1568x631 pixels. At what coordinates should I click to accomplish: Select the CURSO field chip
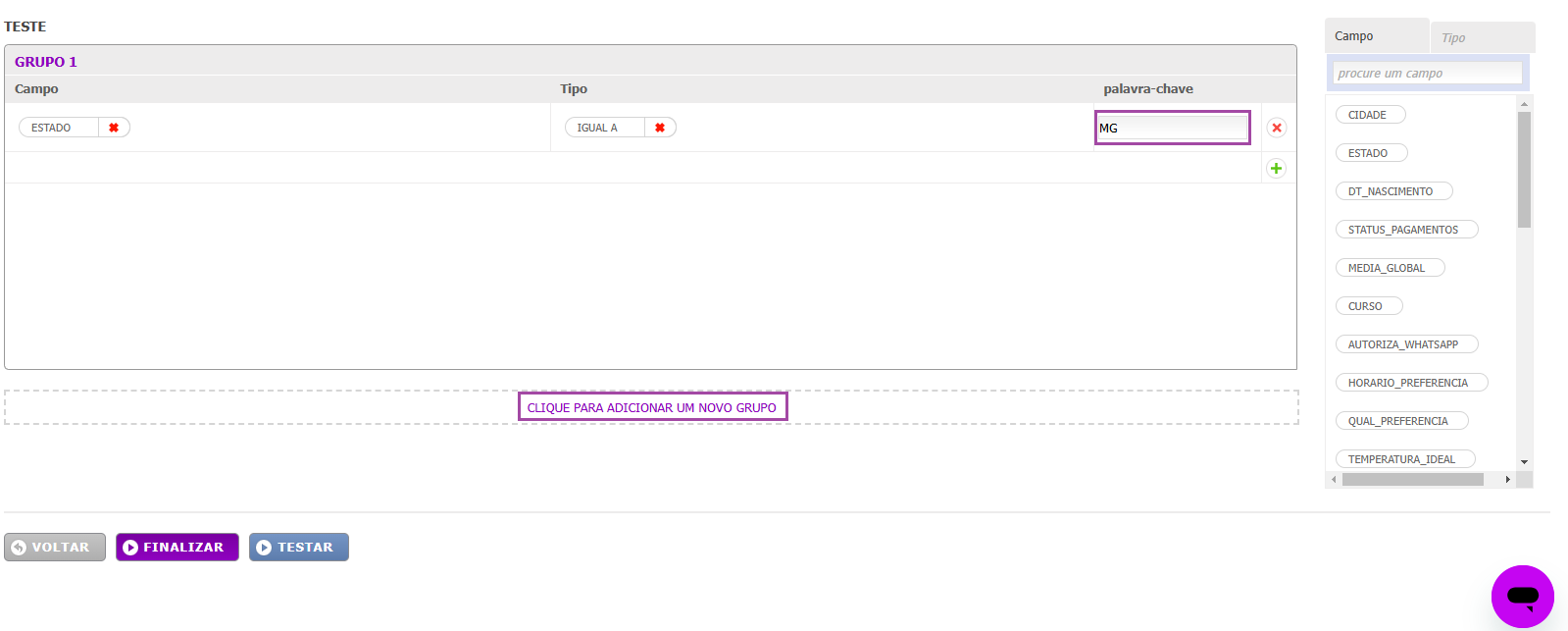pos(1369,306)
